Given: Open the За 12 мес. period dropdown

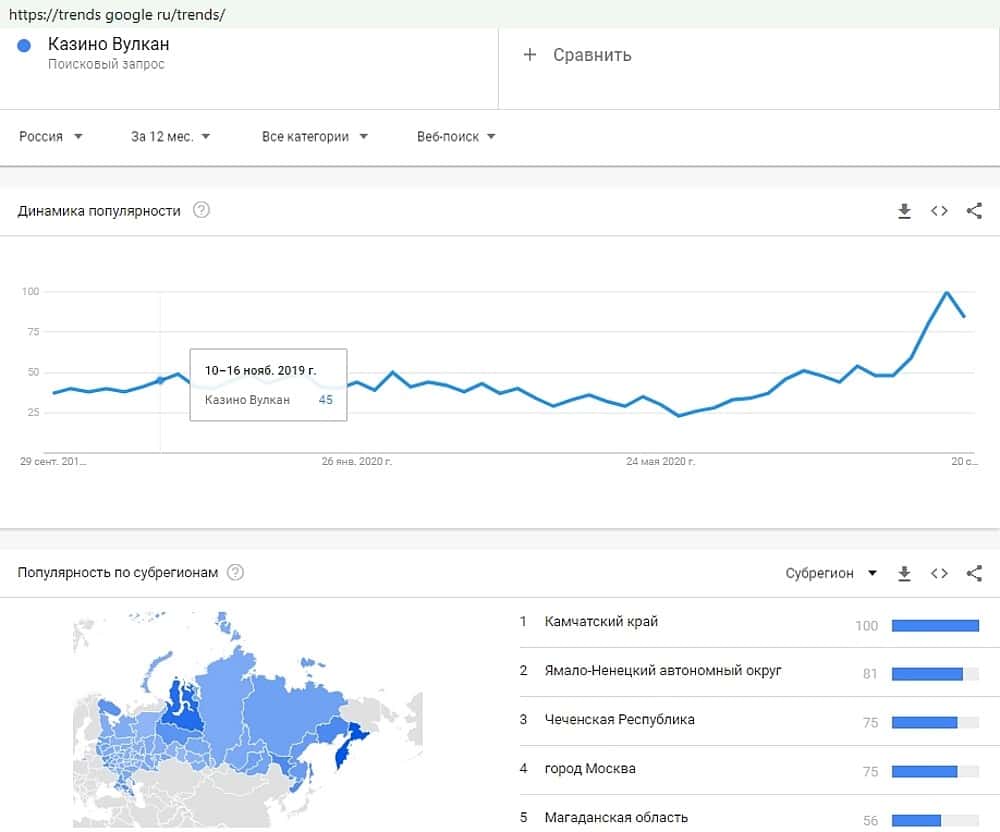Looking at the screenshot, I should tap(170, 137).
